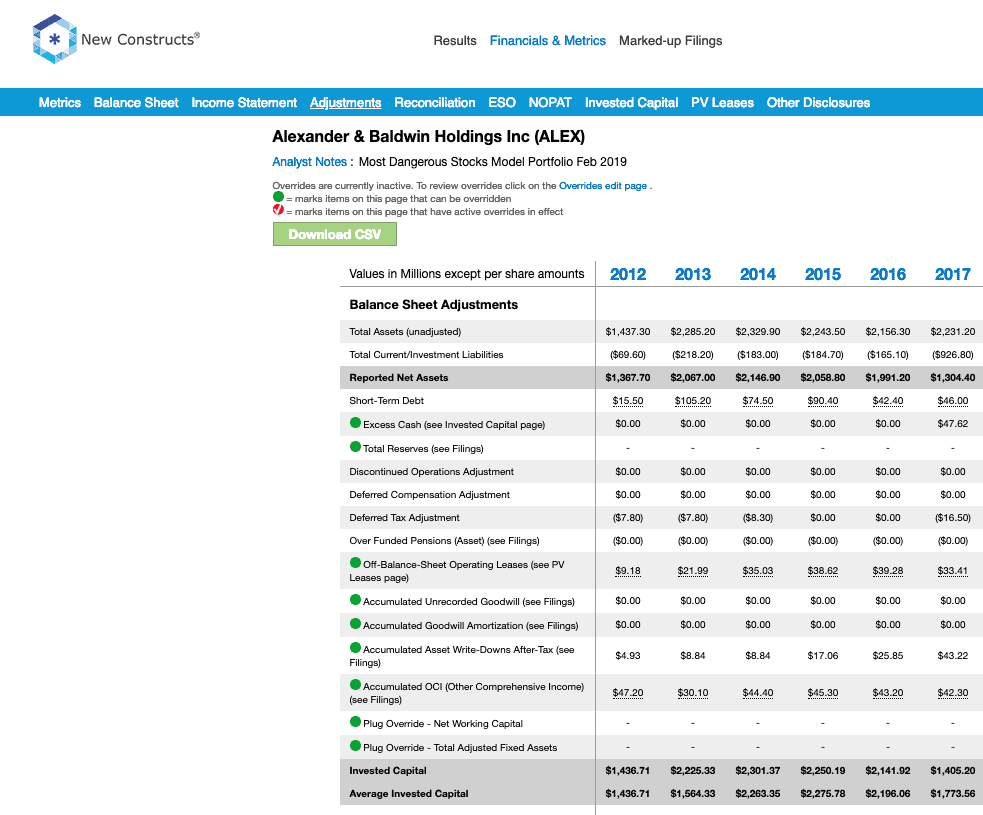983x815 pixels.
Task: Click green dot beside Plug Override Total Adjusted Fixed Assets
Action: point(355,745)
